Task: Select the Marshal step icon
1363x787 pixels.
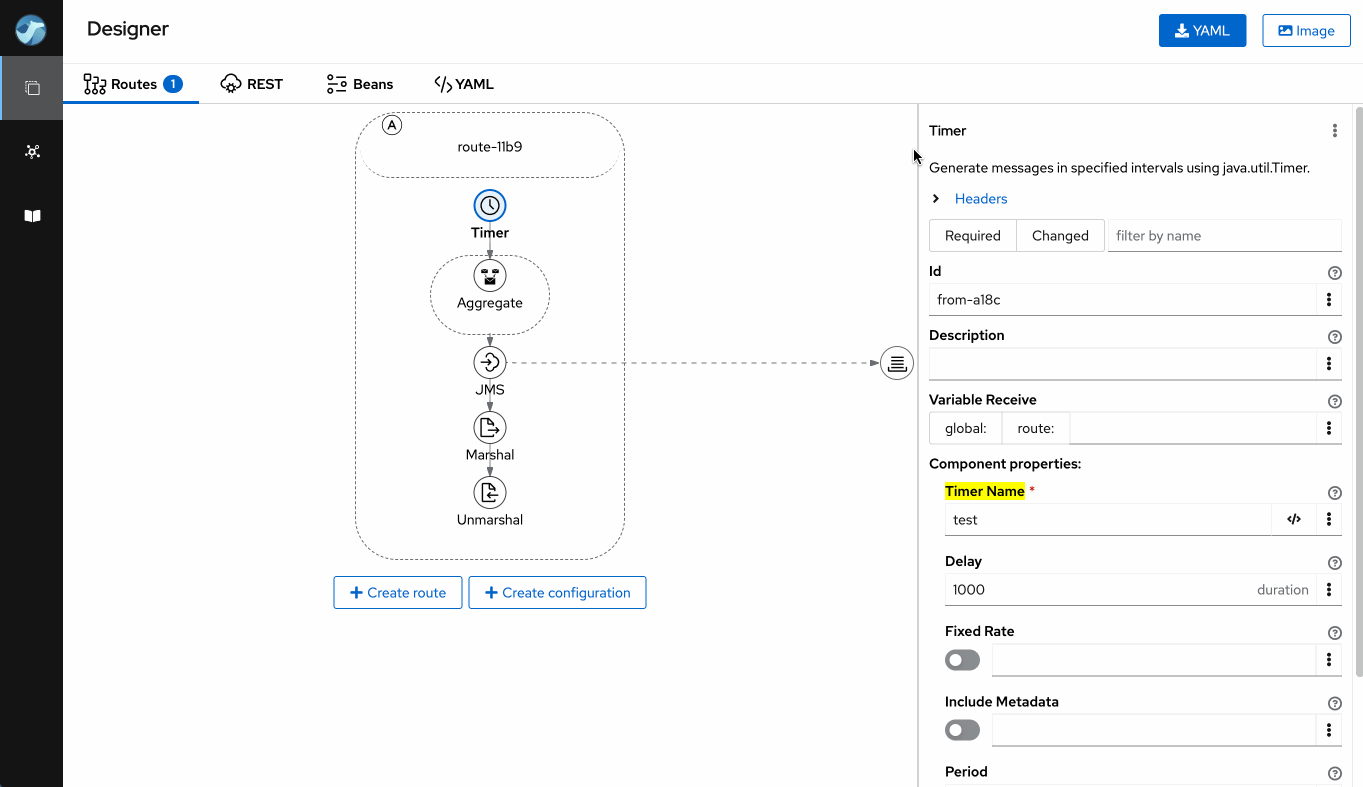Action: pyautogui.click(x=490, y=428)
